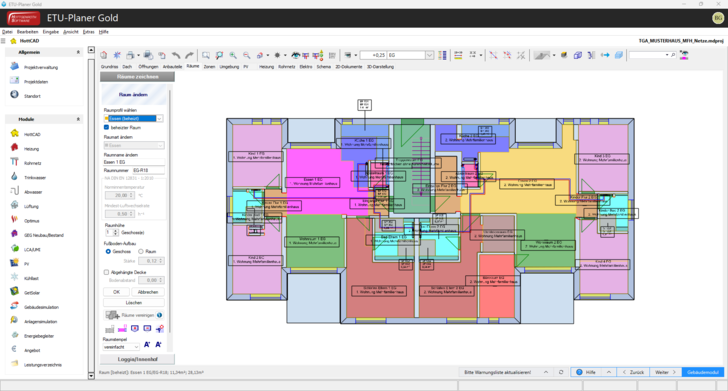Select the Raum radio button
This screenshot has height=391, width=728.
click(x=141, y=251)
